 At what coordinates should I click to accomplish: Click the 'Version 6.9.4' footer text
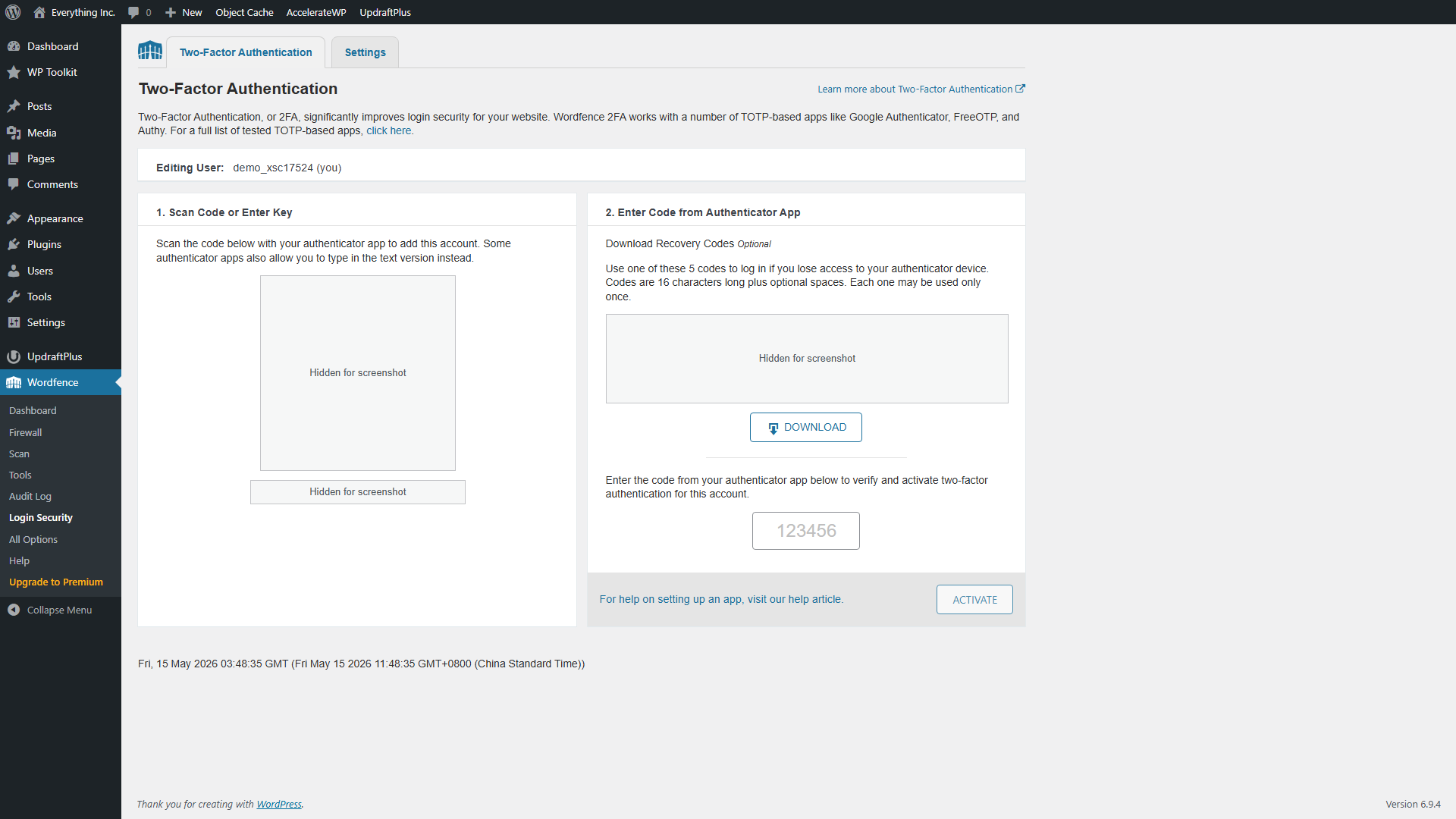(x=1413, y=804)
